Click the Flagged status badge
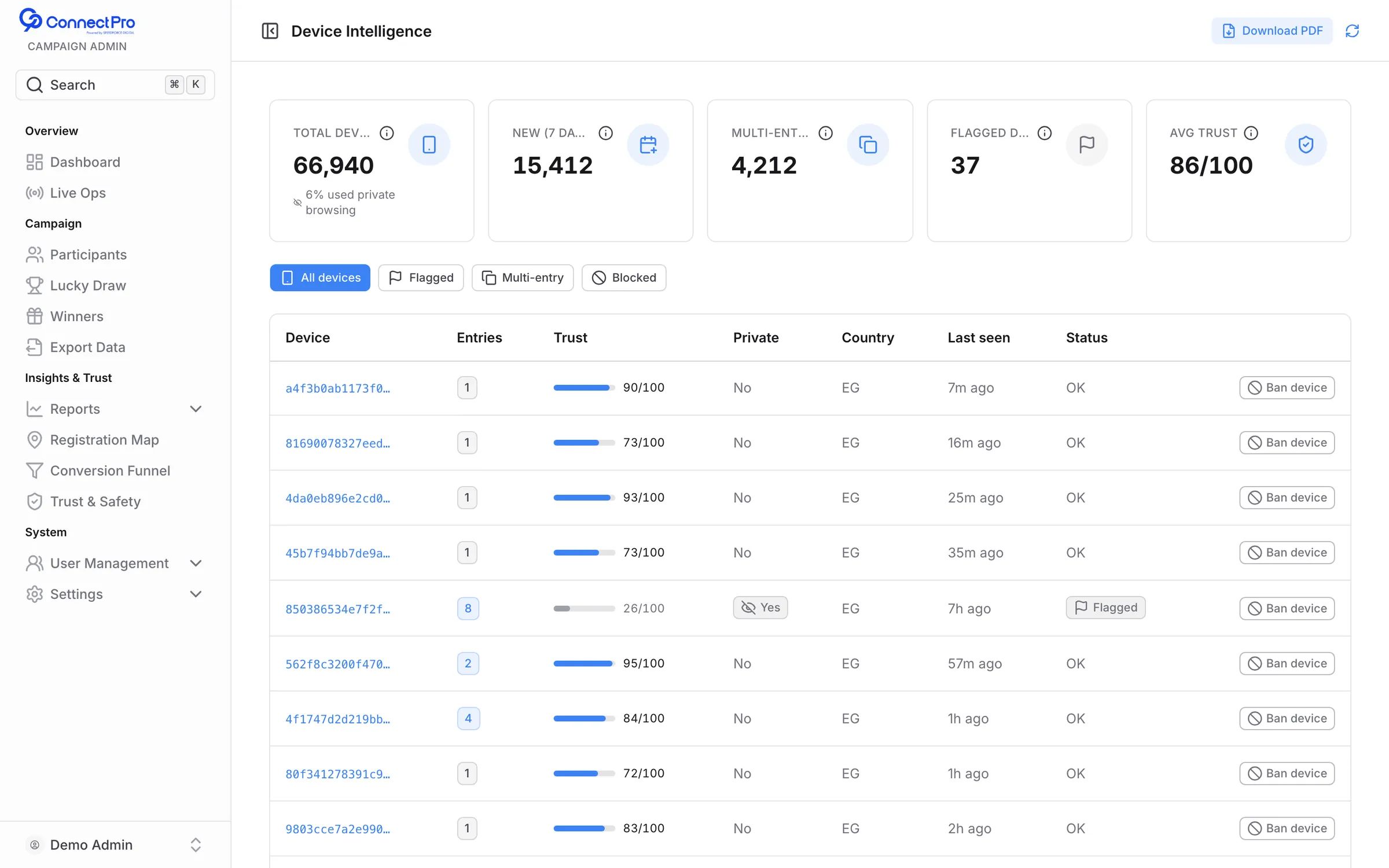1389x868 pixels. pyautogui.click(x=1105, y=608)
